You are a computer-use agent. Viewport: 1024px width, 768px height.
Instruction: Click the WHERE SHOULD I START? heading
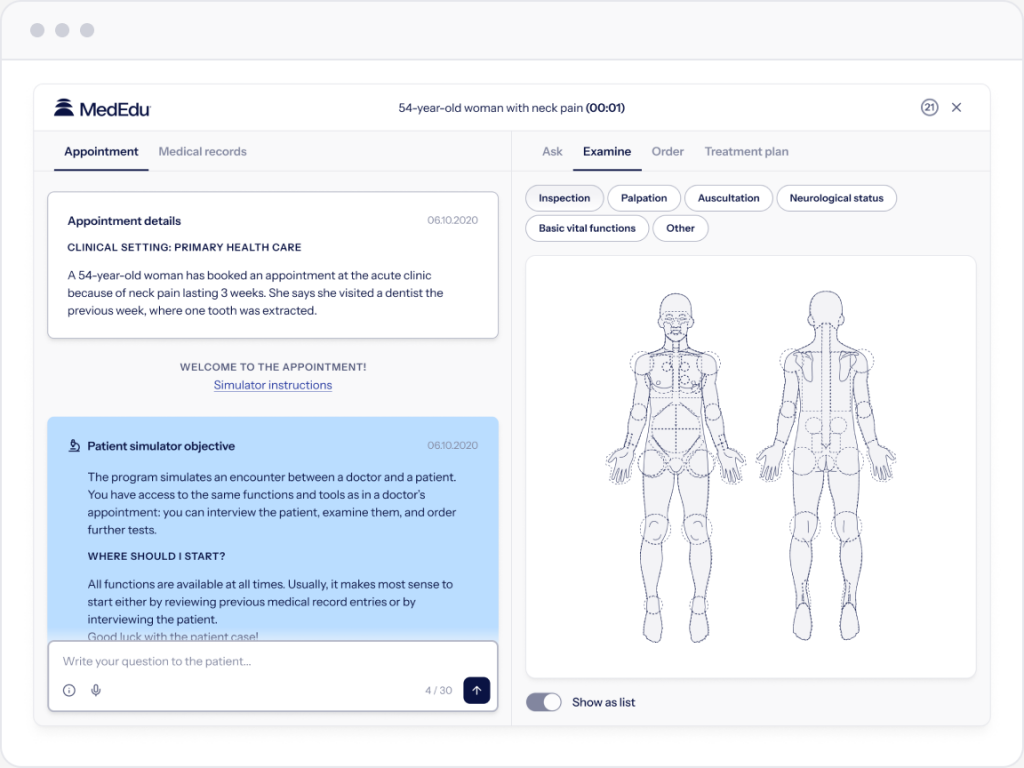tap(156, 556)
